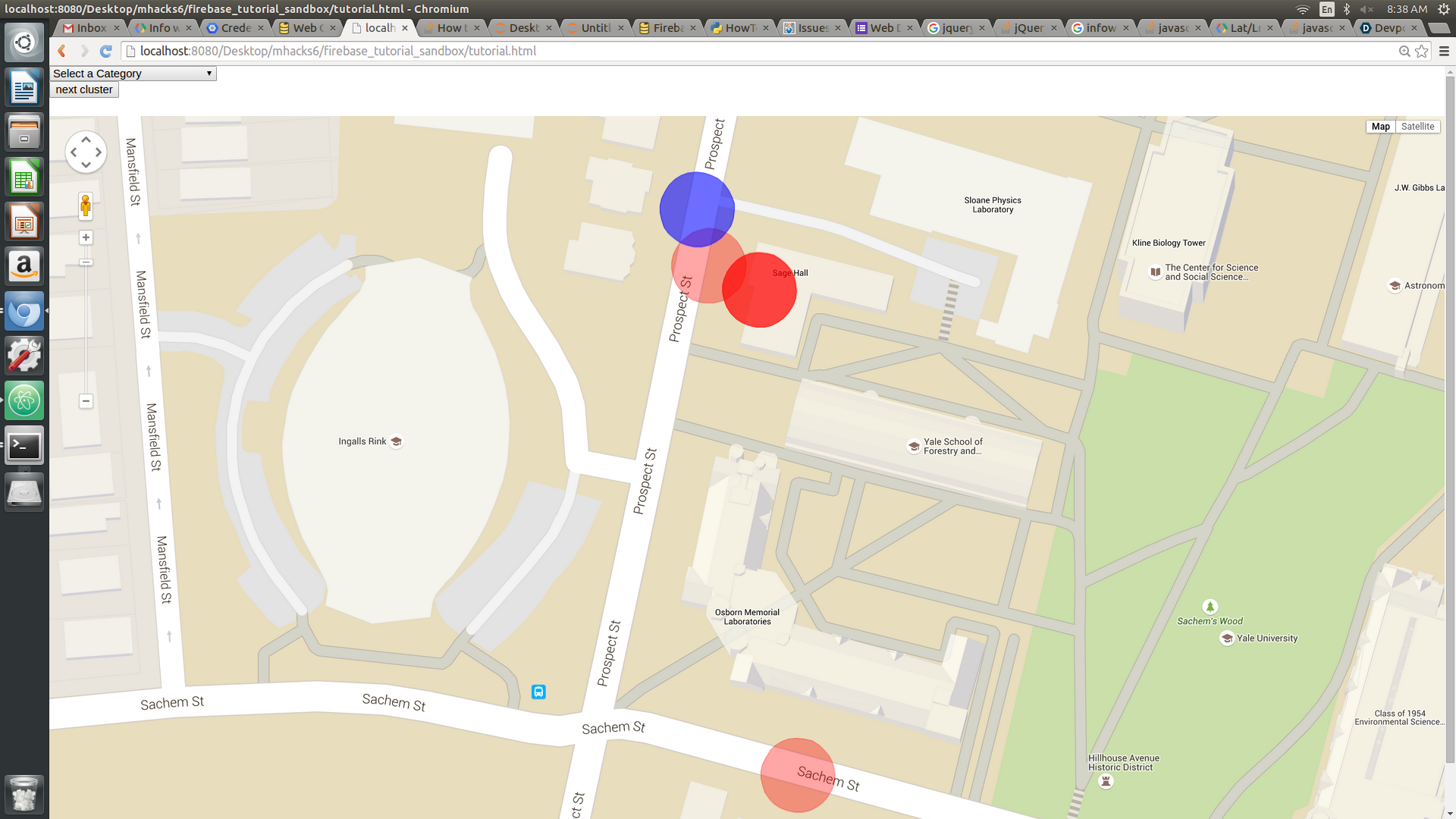
Task: Click the Street View pegman icon
Action: click(86, 206)
